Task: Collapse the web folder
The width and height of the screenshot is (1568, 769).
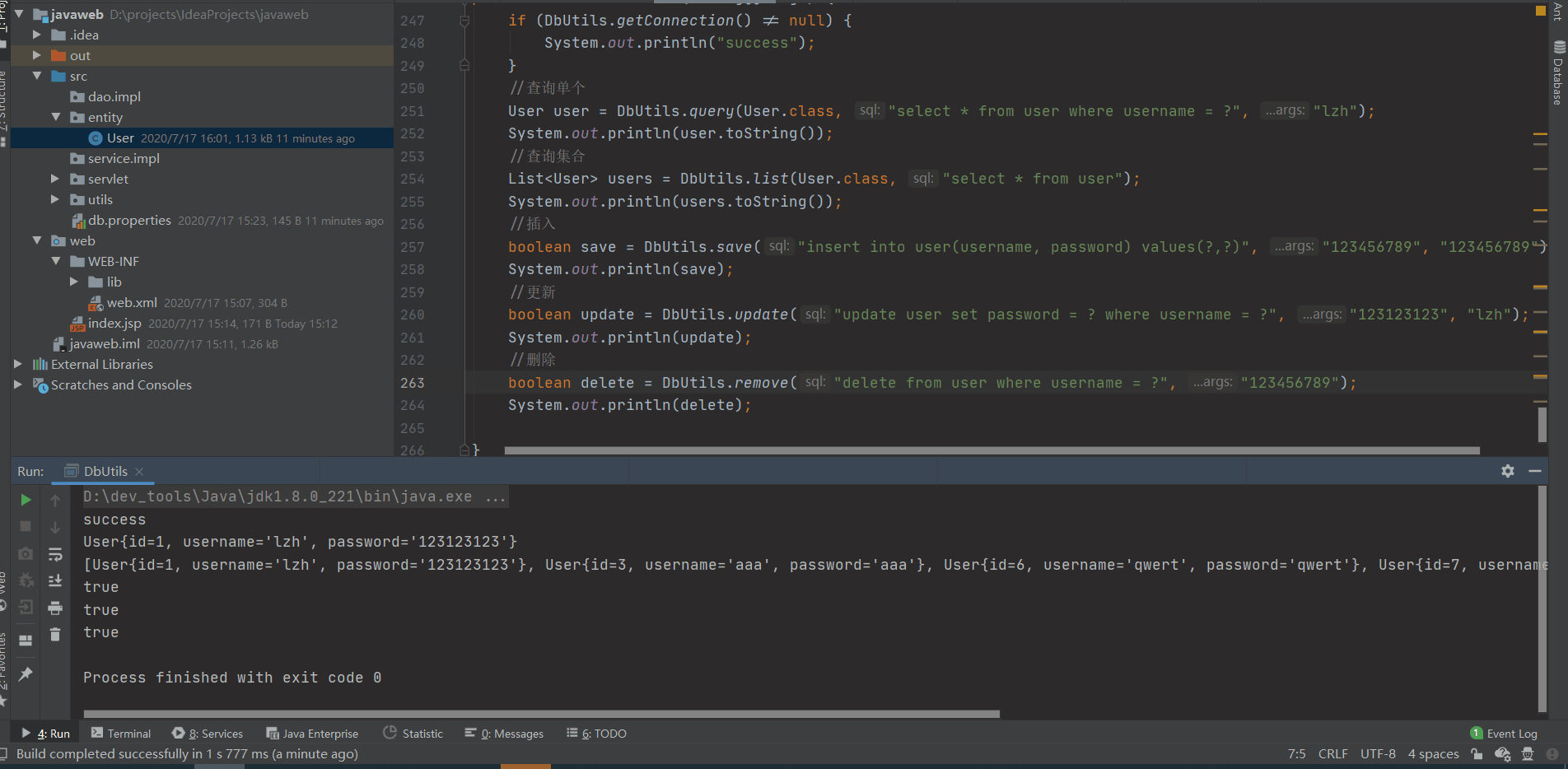Action: [x=36, y=240]
